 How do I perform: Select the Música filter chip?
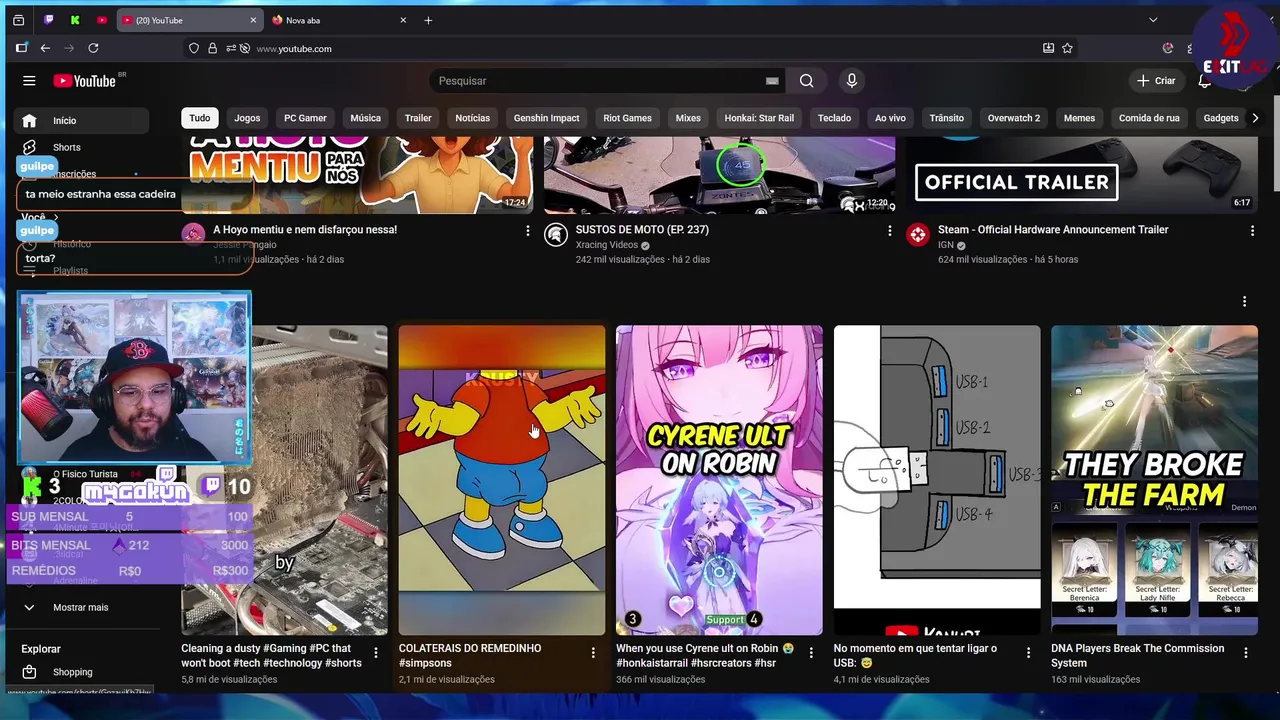tap(365, 118)
